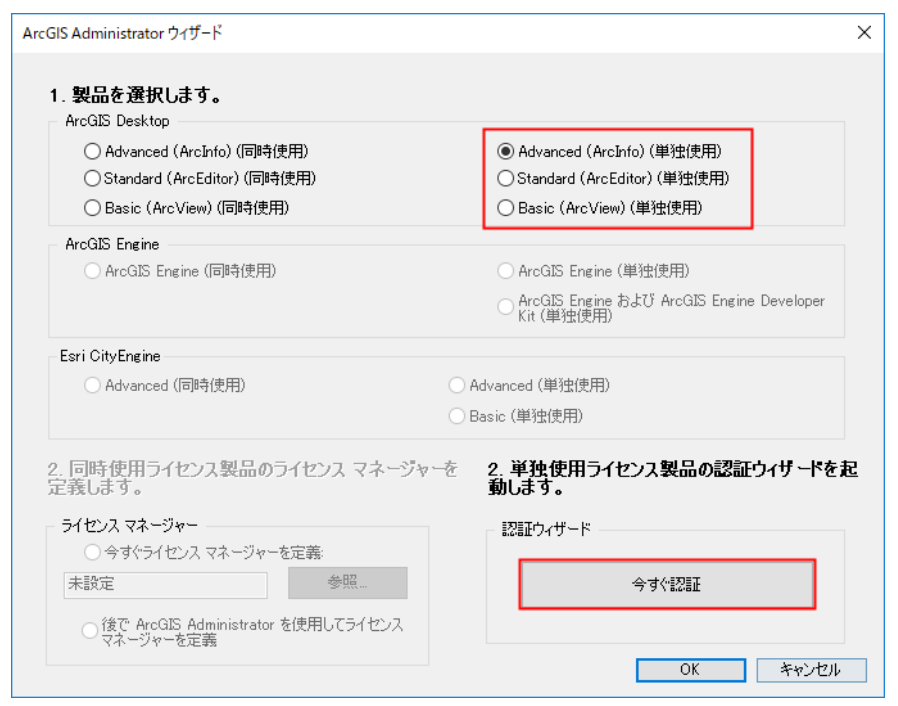Choose Standard (ArcEditor) (単独使用) option
The image size is (898, 706).
pos(505,179)
